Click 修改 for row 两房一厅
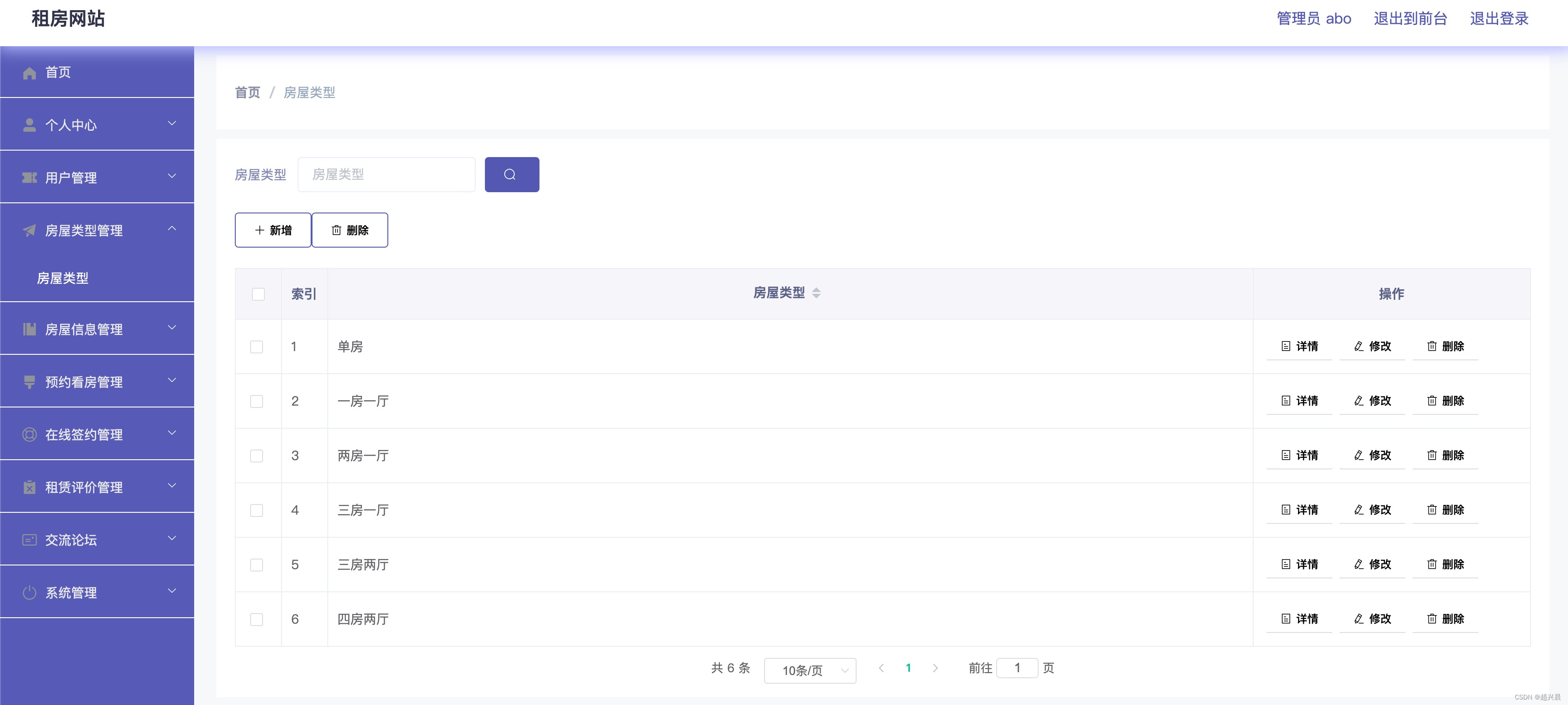 (x=1372, y=455)
